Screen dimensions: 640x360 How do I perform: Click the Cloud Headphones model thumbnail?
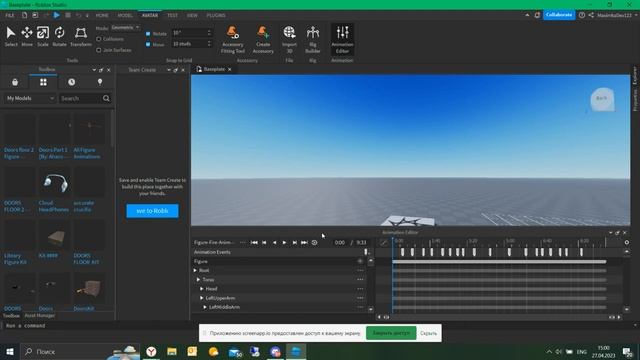[x=55, y=183]
